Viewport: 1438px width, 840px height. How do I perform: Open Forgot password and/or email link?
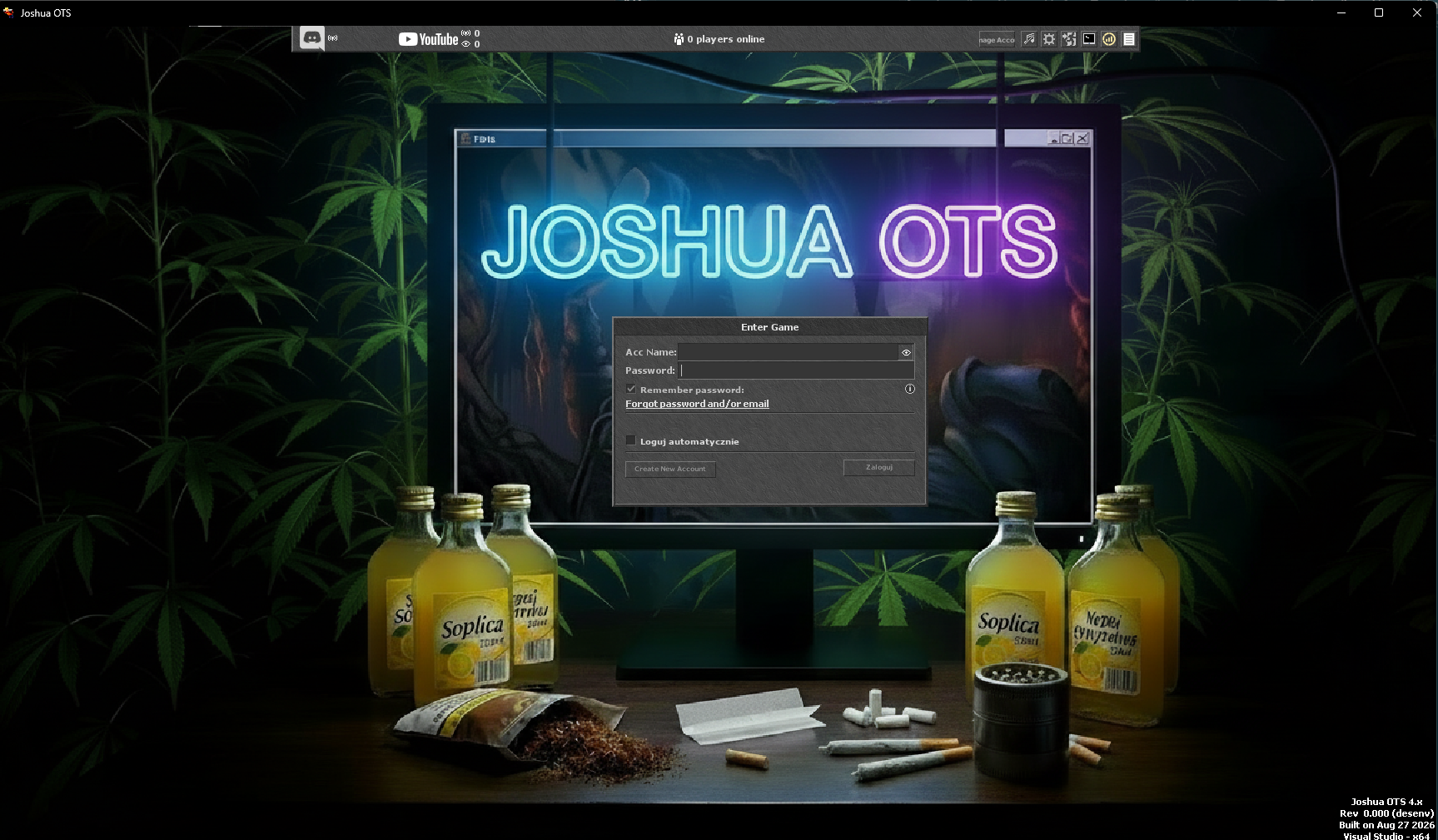click(697, 404)
